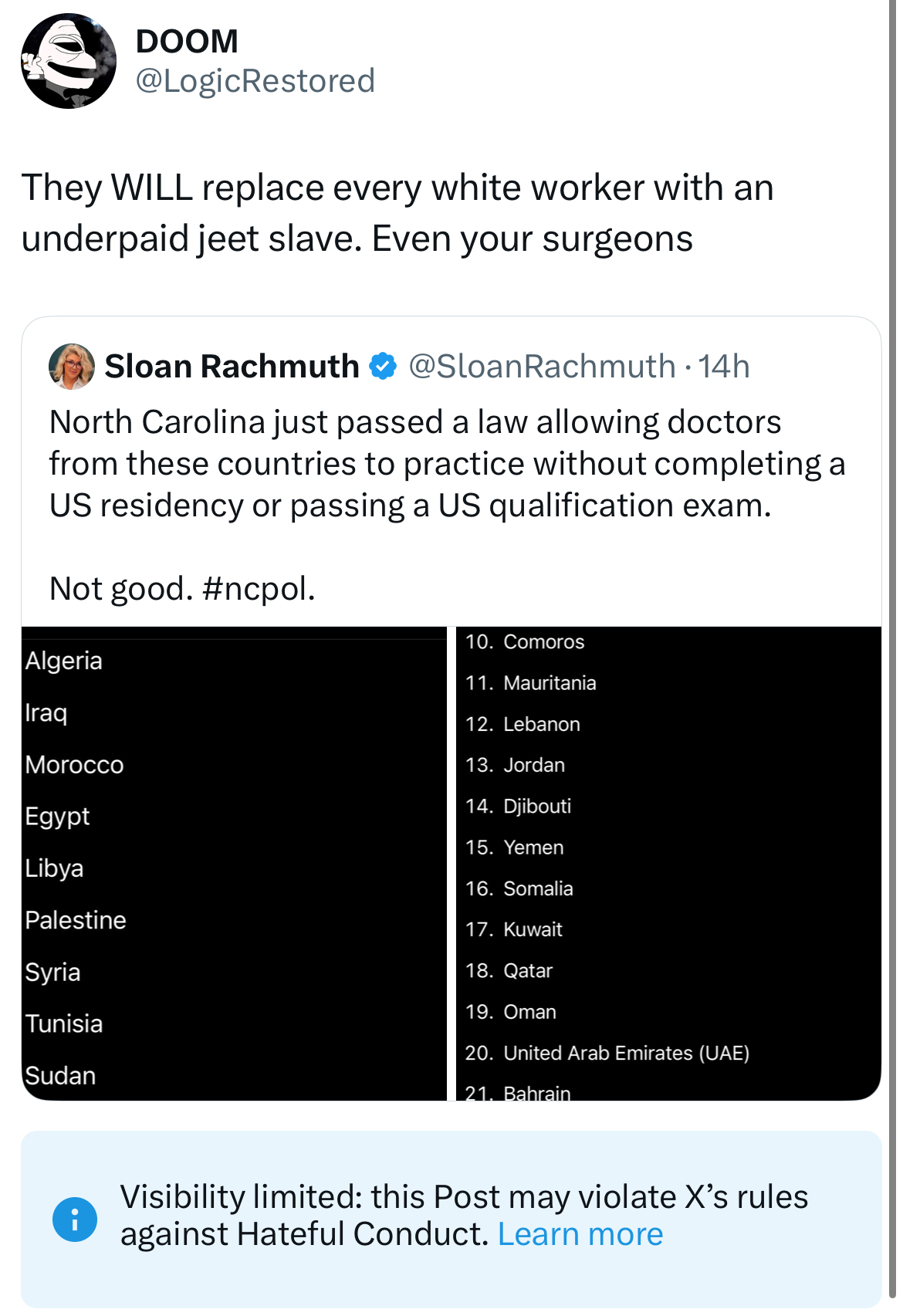Click the blue info circle icon
Image resolution: width=903 pixels, height=1316 pixels.
(x=75, y=1220)
